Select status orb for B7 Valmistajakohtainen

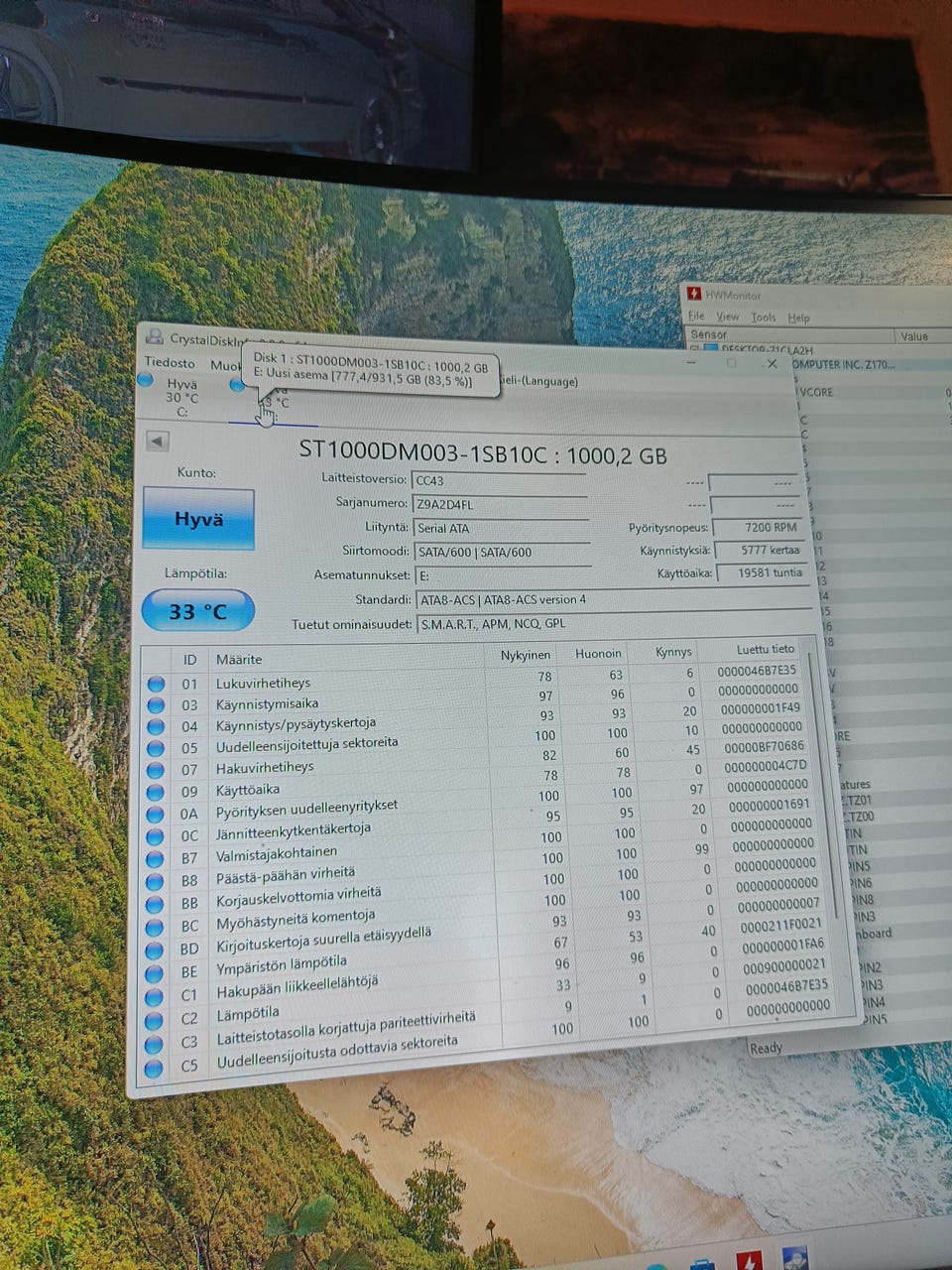tap(155, 858)
